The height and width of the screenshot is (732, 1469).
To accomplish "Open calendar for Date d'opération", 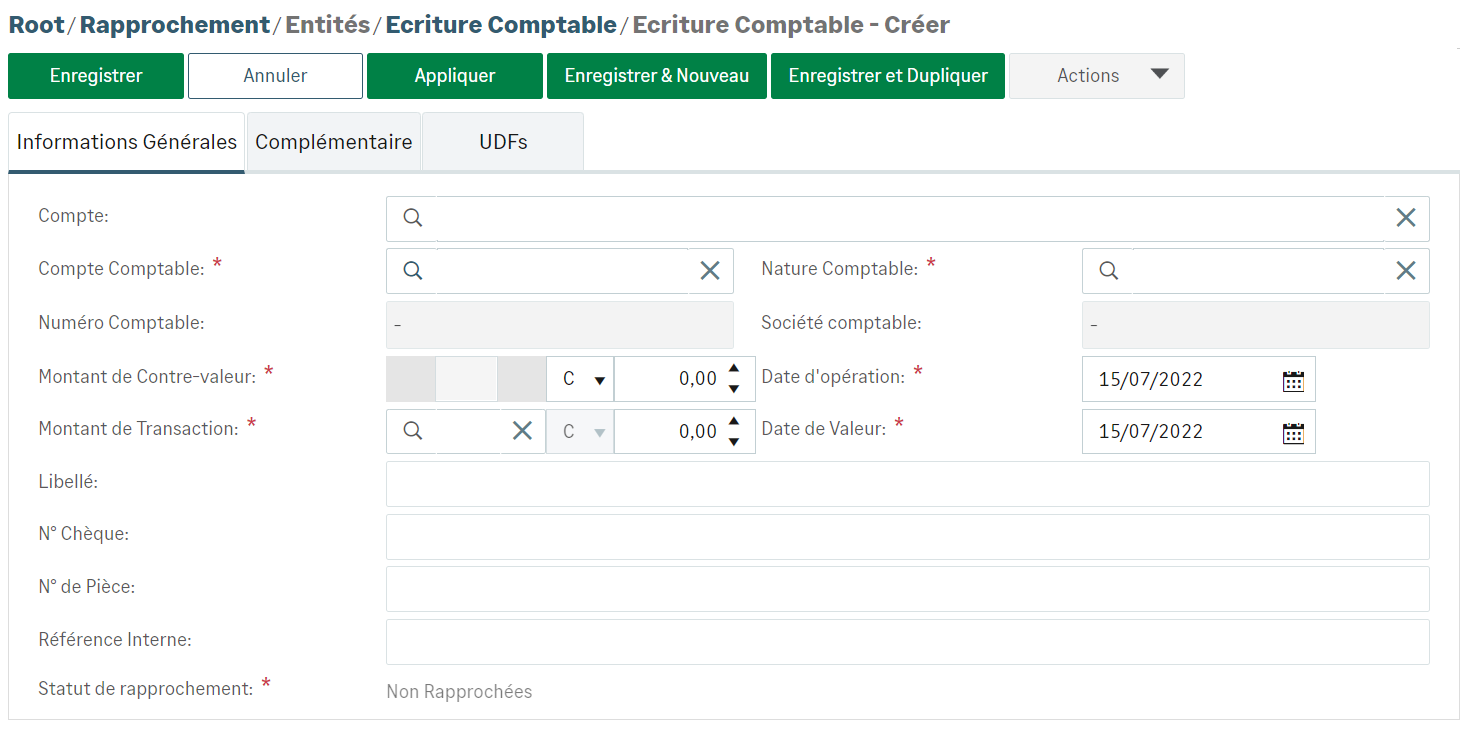I will [x=1293, y=380].
